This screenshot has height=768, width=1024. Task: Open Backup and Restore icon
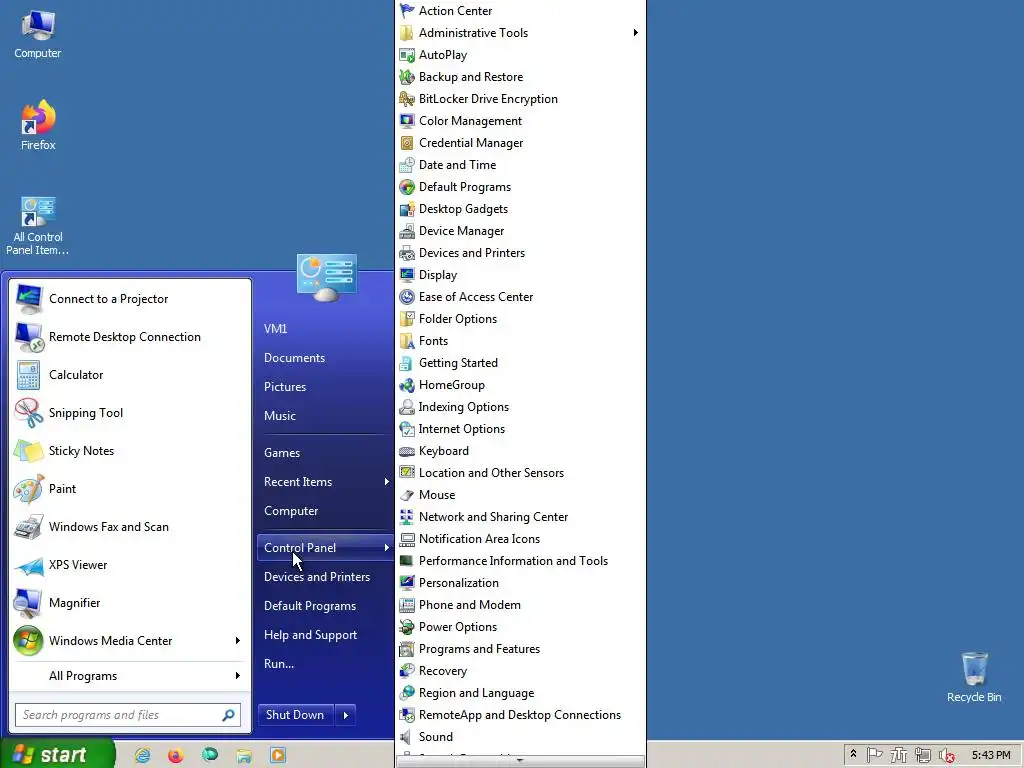[407, 77]
